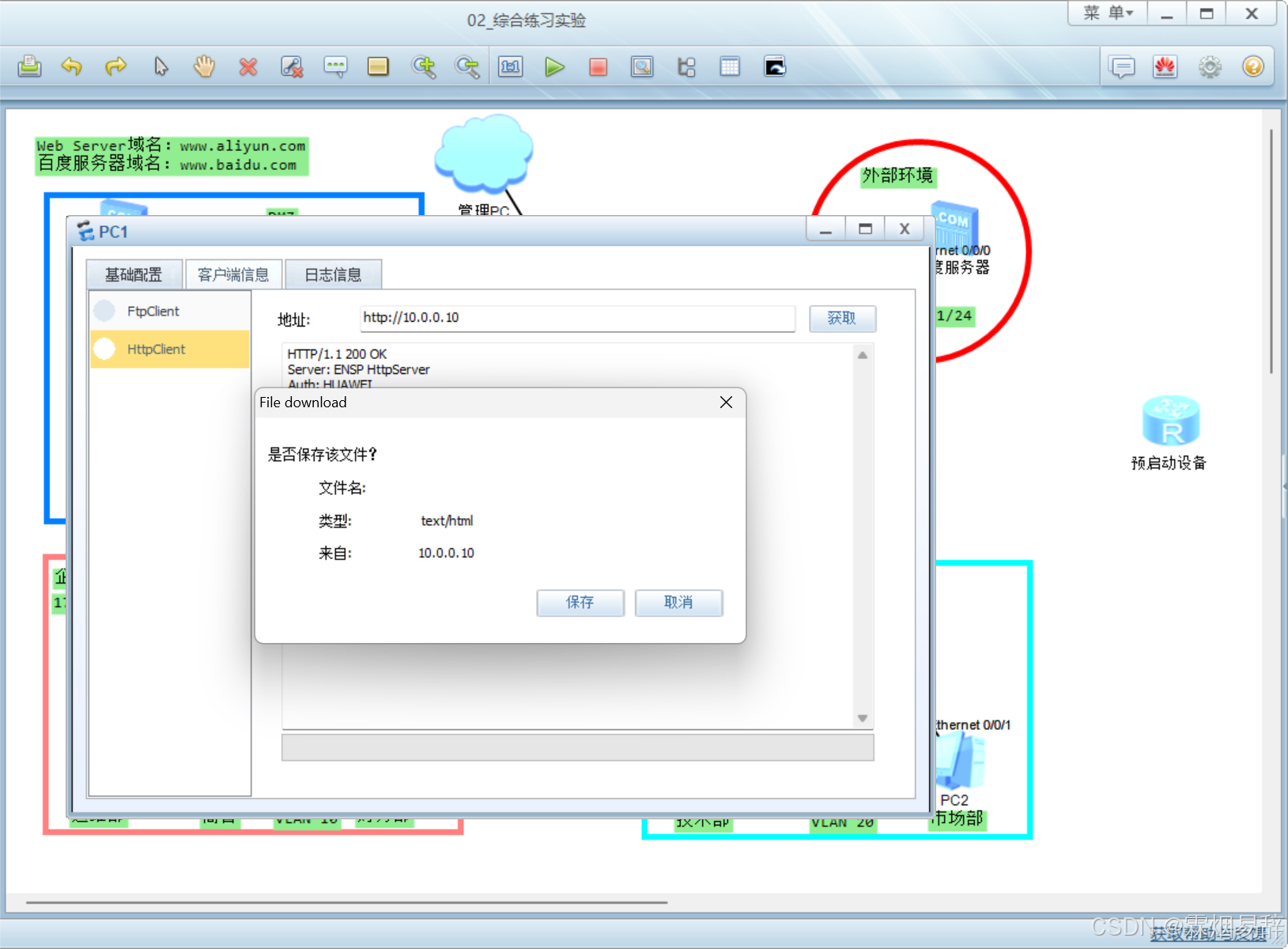
Task: Click the fit to 1:1 icon
Action: tap(511, 66)
